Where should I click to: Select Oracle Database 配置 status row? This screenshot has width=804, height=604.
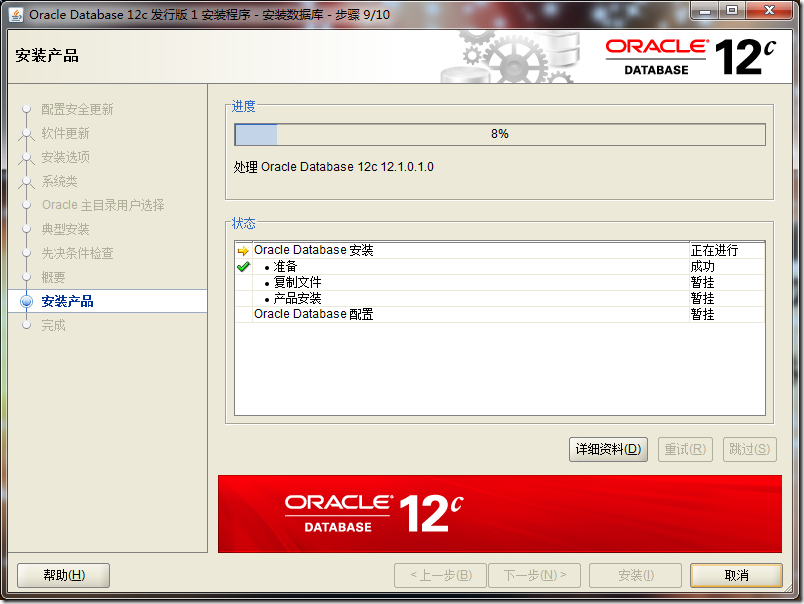(x=499, y=314)
